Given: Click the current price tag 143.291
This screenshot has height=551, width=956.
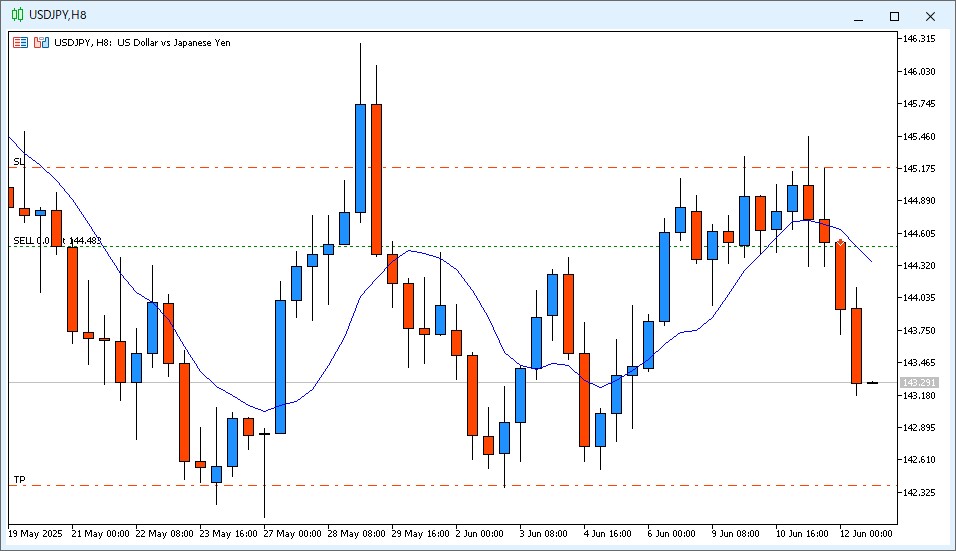Looking at the screenshot, I should click(x=919, y=383).
